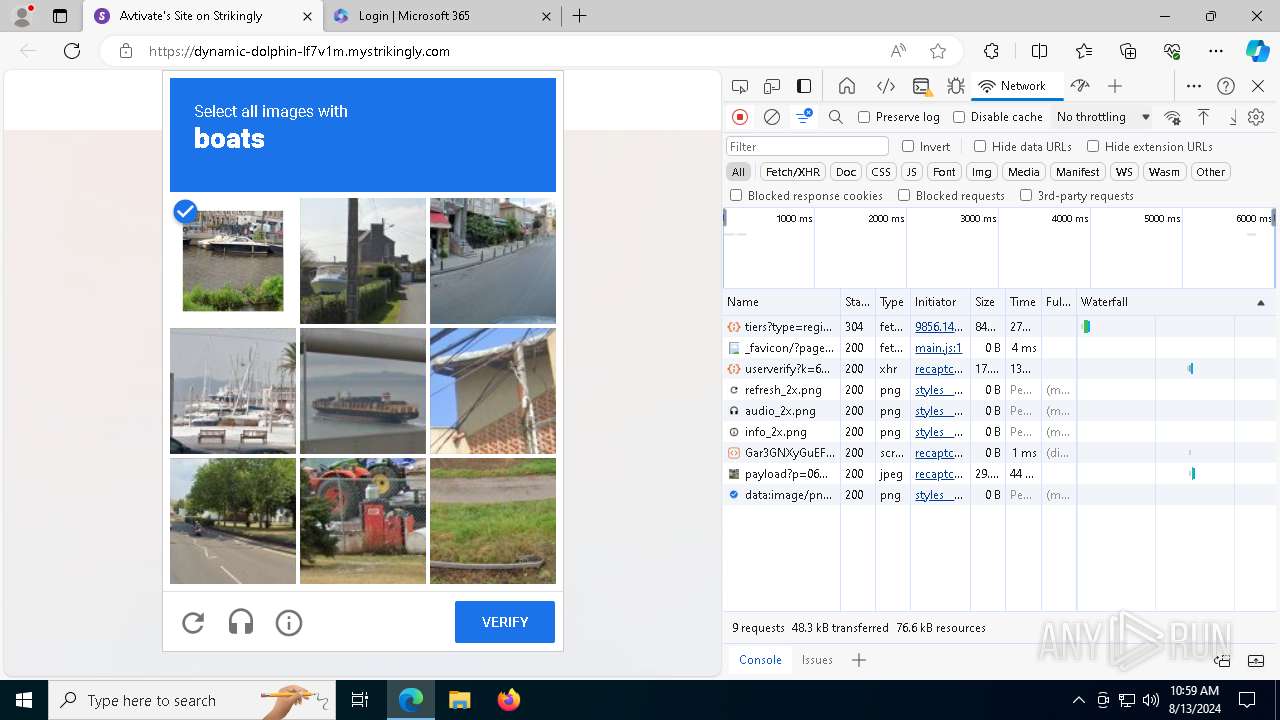Open the Elements panel code icon

tap(885, 86)
